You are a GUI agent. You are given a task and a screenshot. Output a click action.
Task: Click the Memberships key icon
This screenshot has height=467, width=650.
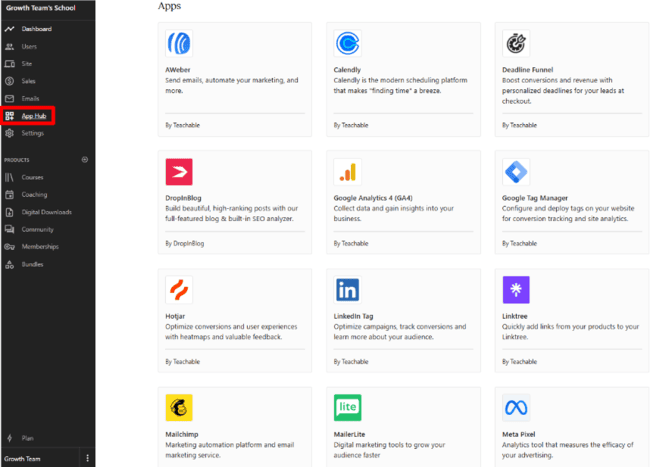[x=10, y=247]
